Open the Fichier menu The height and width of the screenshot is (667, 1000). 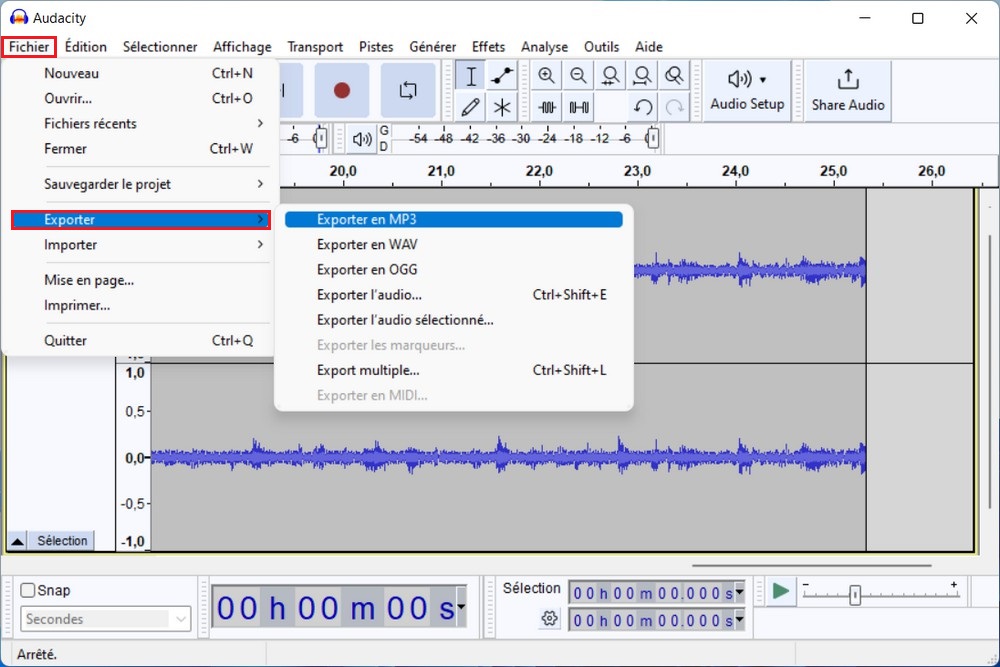[29, 47]
